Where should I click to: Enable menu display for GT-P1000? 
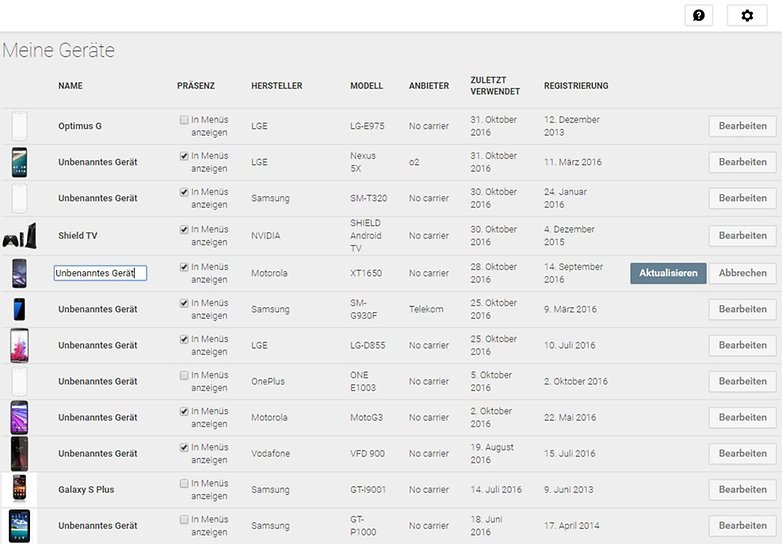pos(184,520)
